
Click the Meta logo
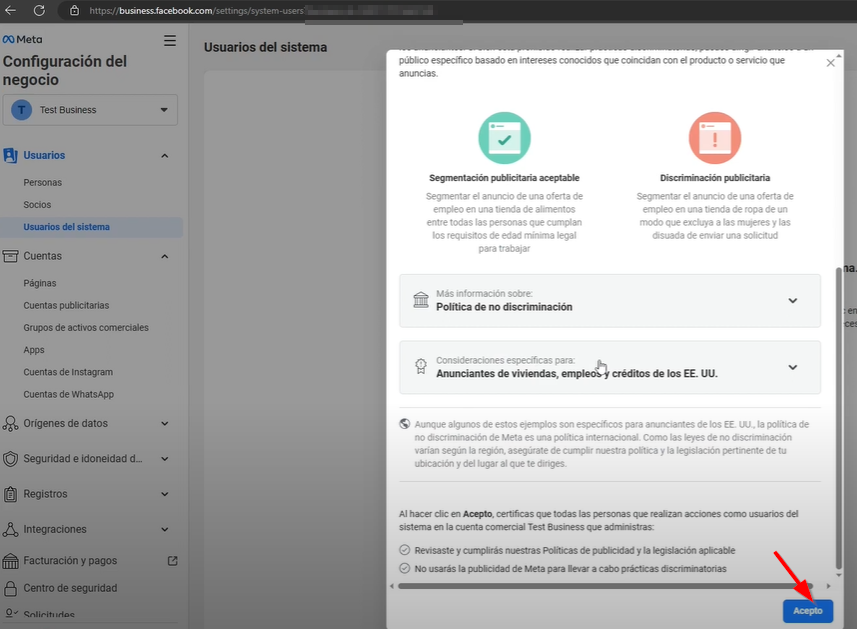pos(22,39)
